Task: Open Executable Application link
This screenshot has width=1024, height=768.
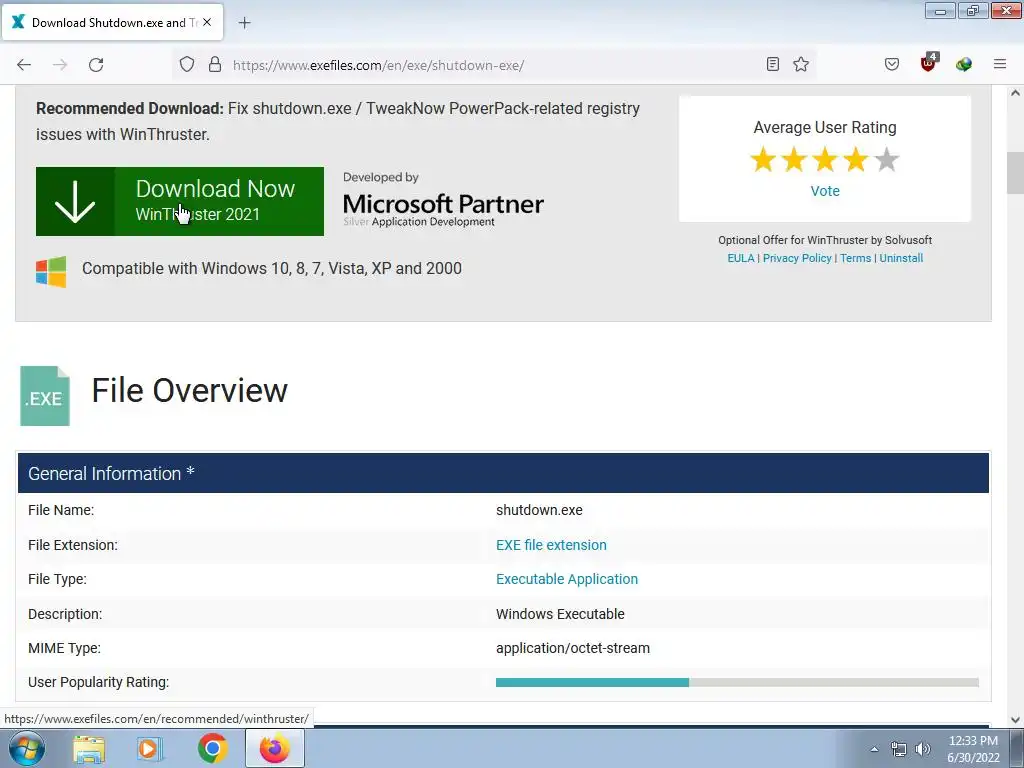Action: coord(567,579)
